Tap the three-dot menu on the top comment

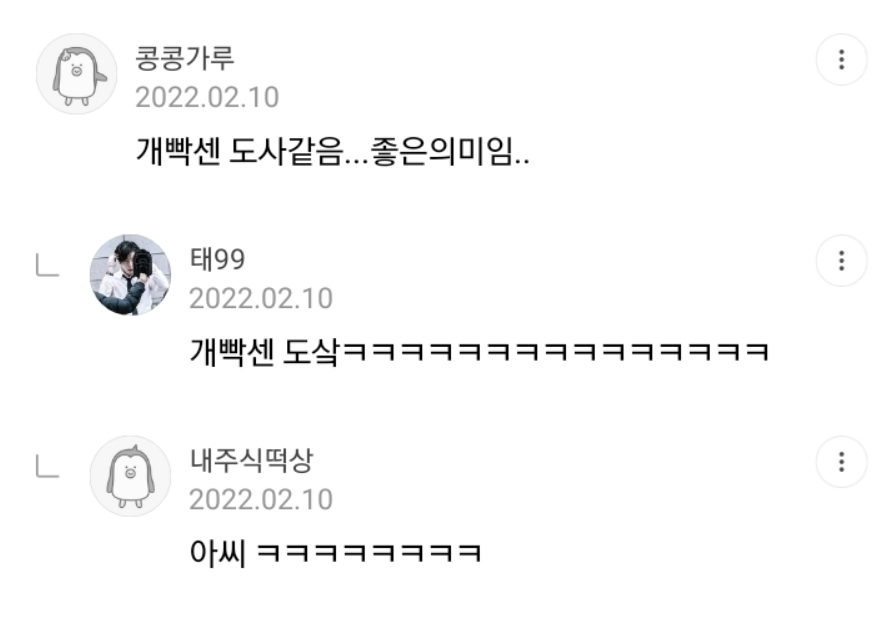coord(841,60)
